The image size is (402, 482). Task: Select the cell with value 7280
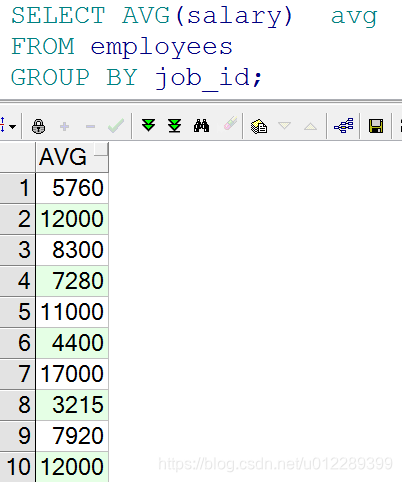72,281
